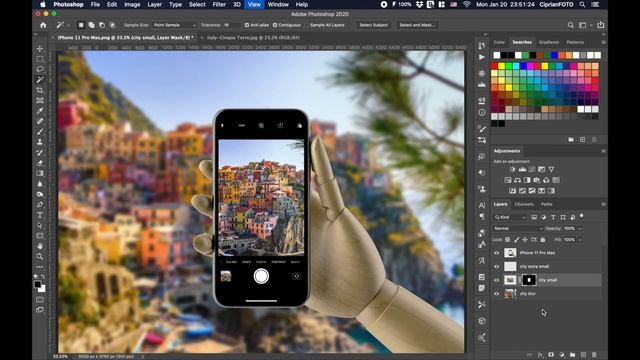Open the Patterns tab

click(575, 42)
